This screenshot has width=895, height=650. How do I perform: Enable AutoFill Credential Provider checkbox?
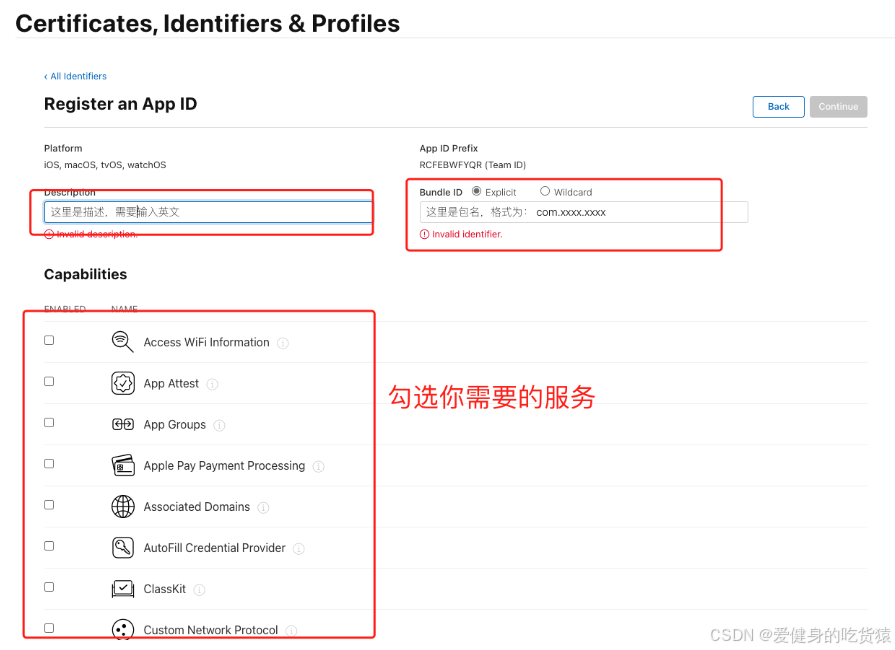[x=49, y=546]
